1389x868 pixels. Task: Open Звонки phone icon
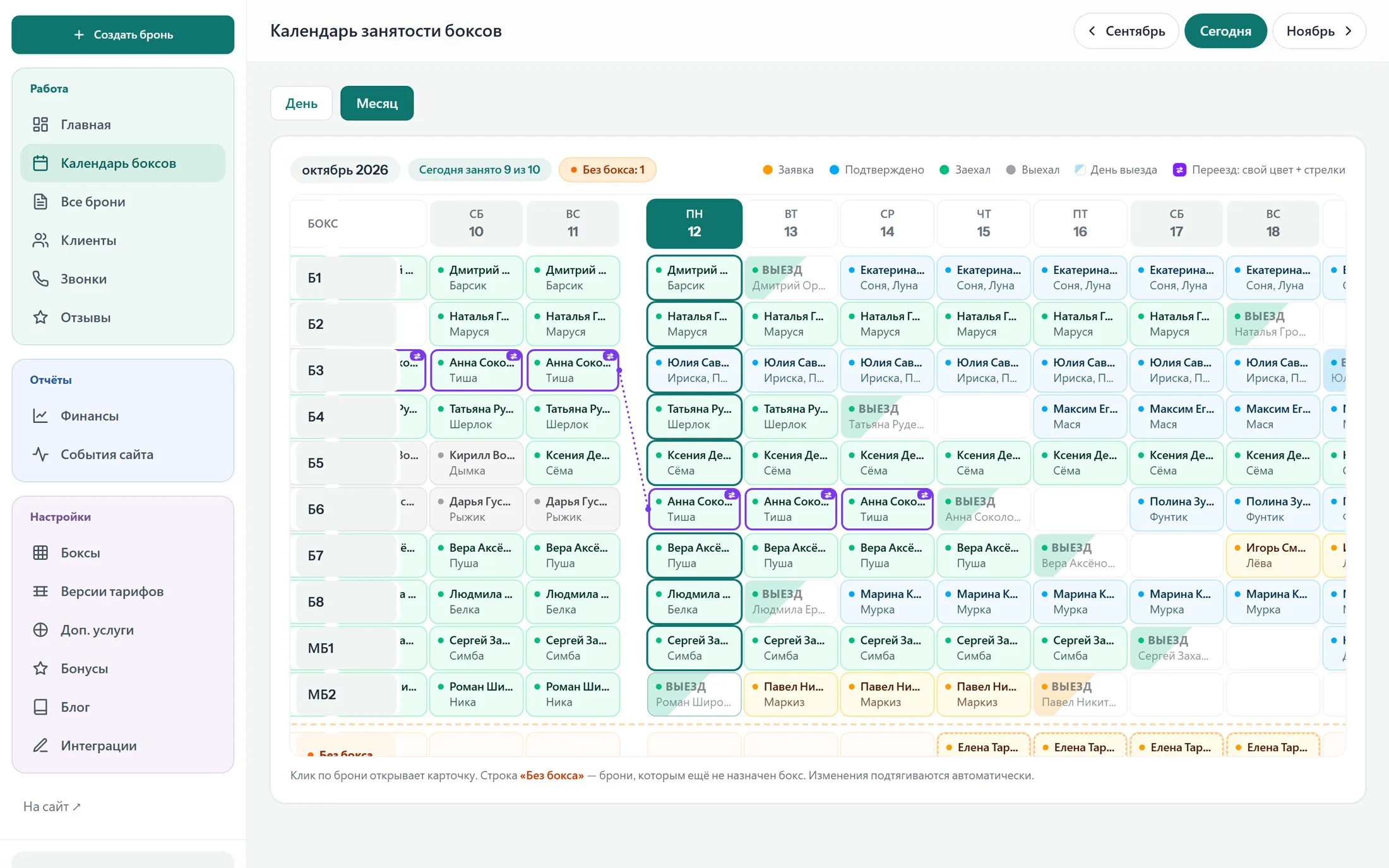[x=40, y=278]
